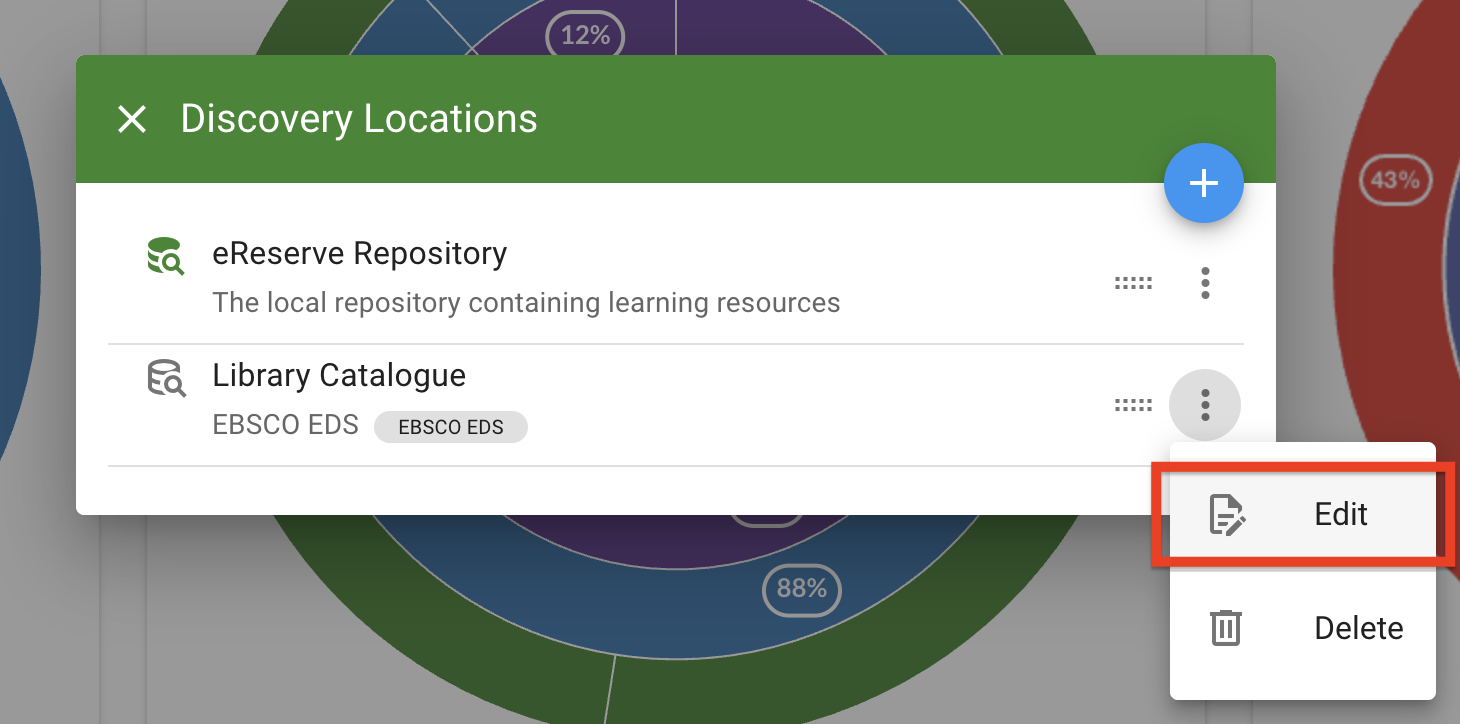Select the Library Catalogue title

click(339, 376)
